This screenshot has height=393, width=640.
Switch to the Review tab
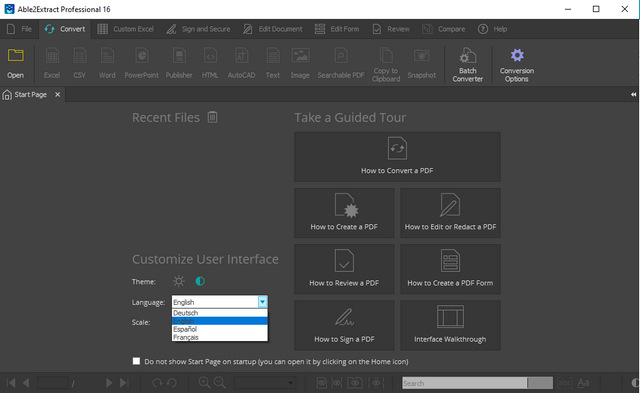tap(391, 29)
